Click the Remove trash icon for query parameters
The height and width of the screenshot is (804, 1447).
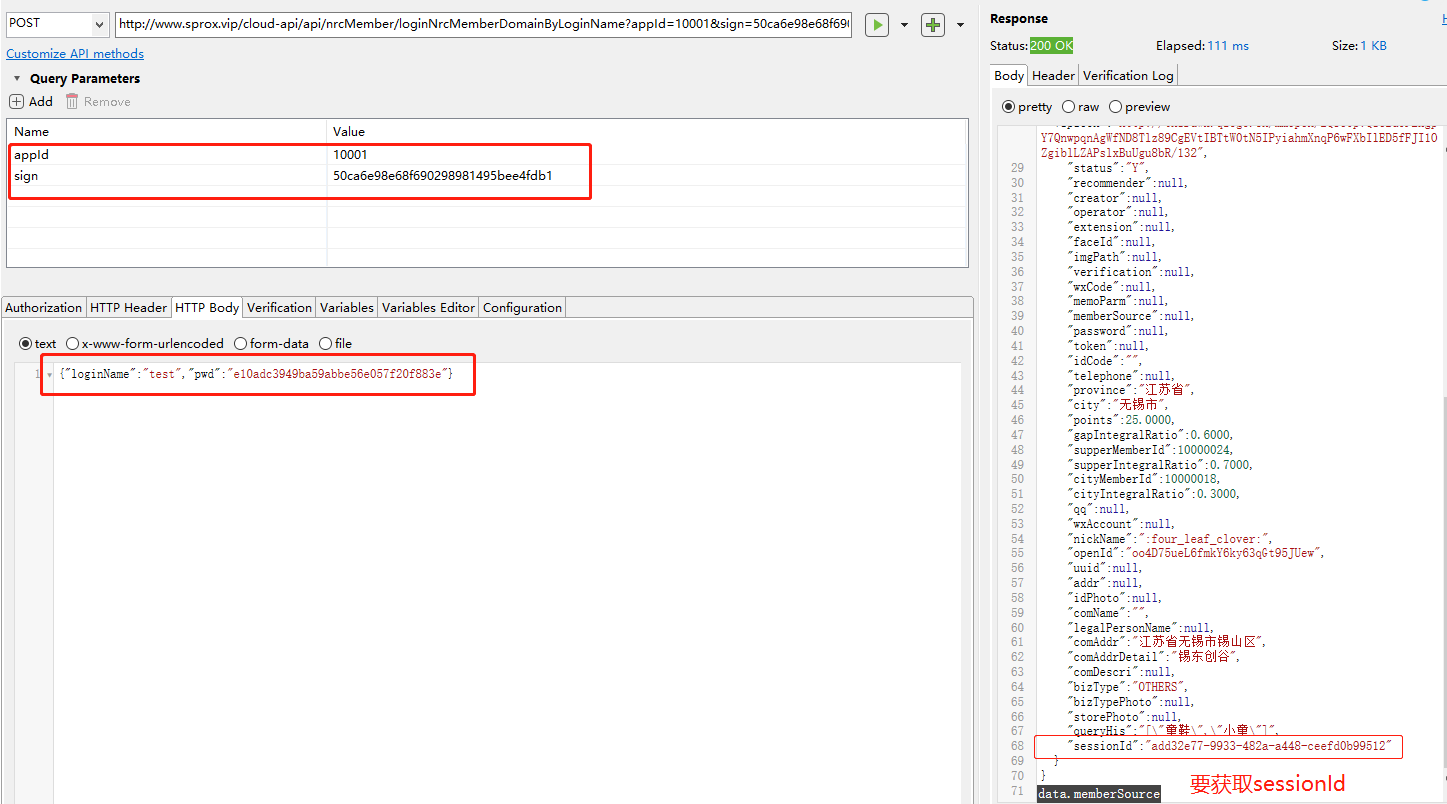73,101
